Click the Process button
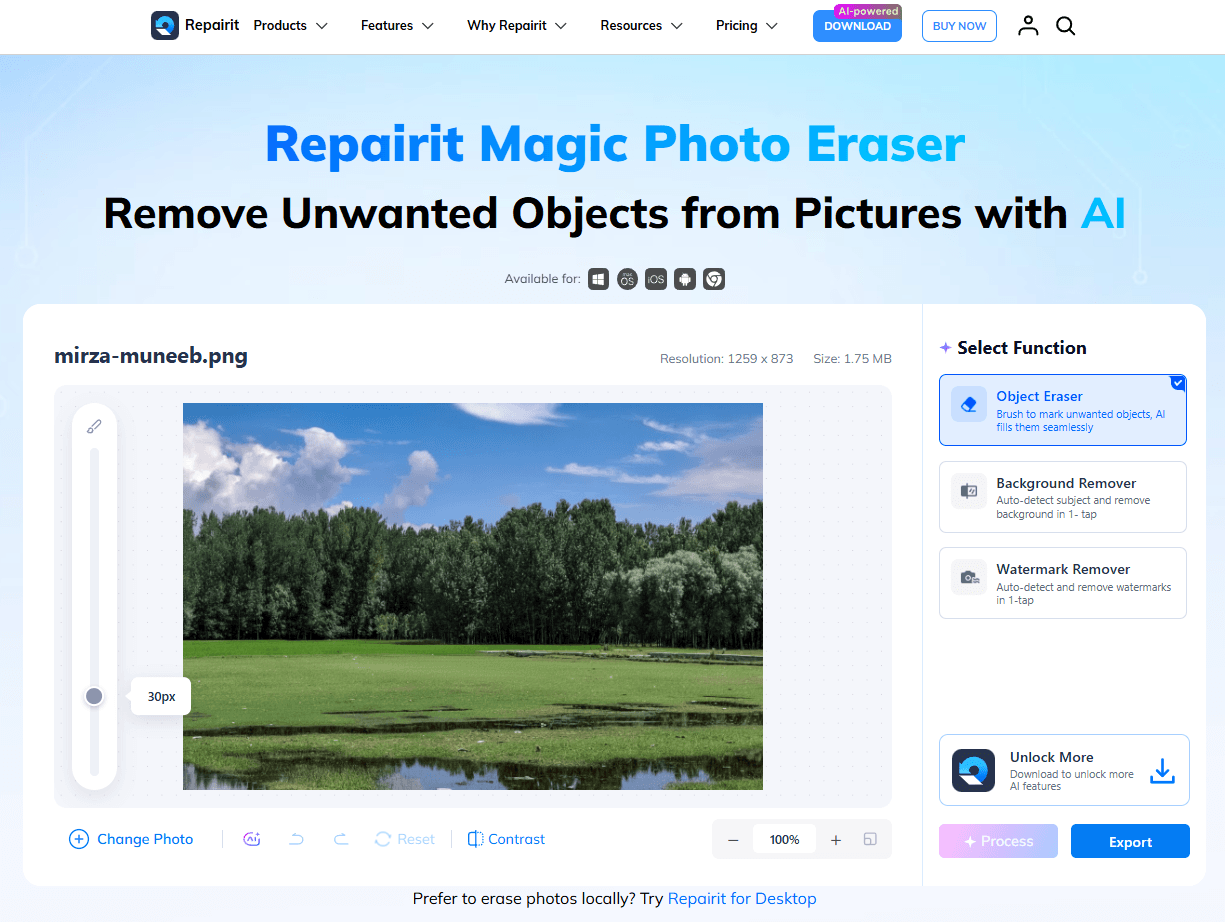Image resolution: width=1225 pixels, height=922 pixels. point(998,841)
